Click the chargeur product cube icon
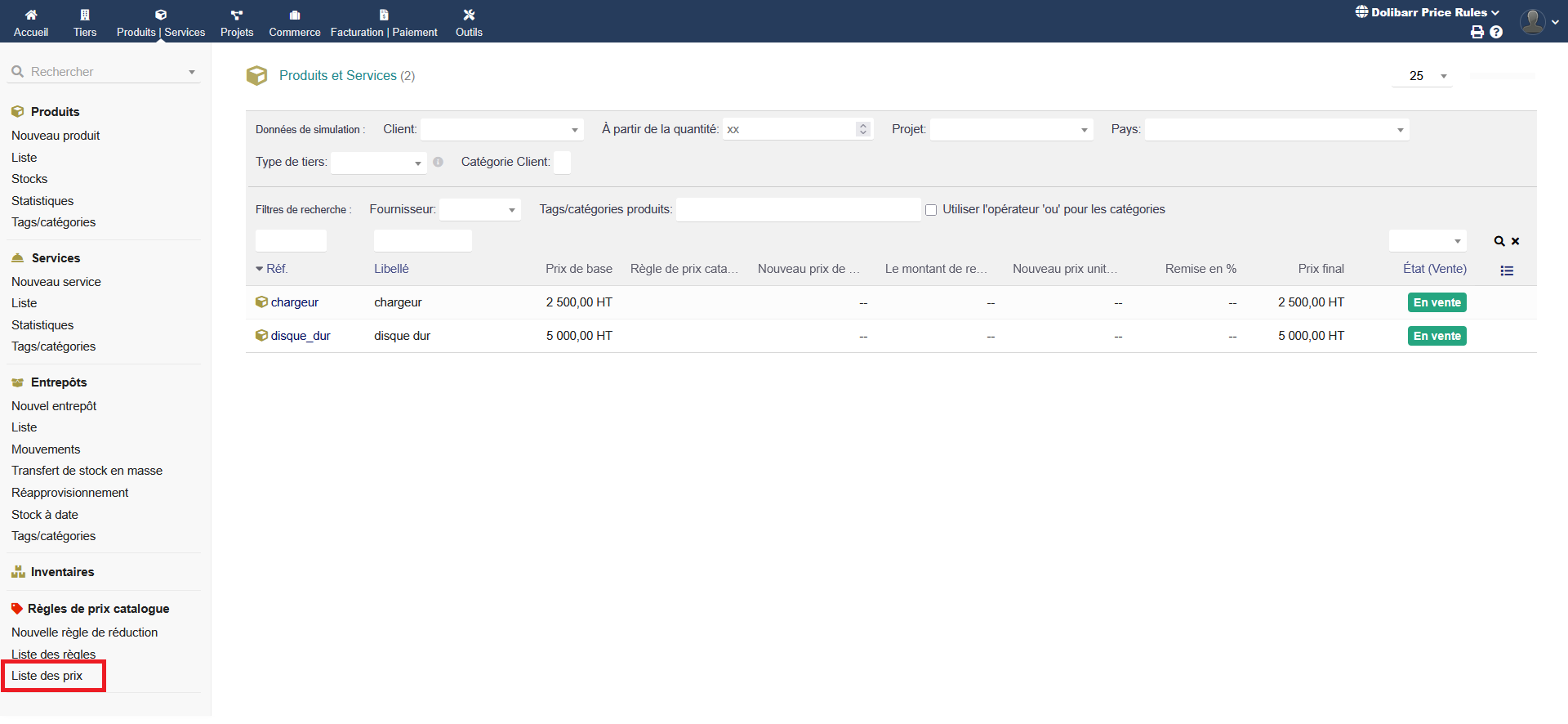This screenshot has height=724, width=1568. click(x=261, y=302)
